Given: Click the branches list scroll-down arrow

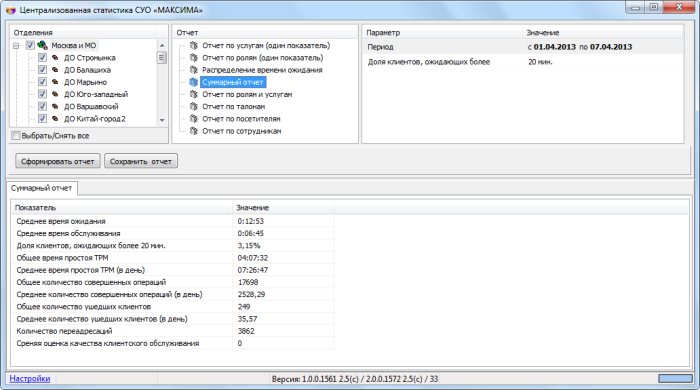Looking at the screenshot, I should tap(162, 120).
